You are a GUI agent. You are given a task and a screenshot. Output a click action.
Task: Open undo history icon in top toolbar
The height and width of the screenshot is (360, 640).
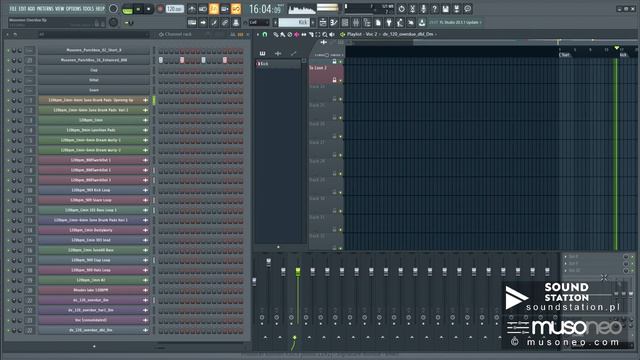(x=402, y=9)
